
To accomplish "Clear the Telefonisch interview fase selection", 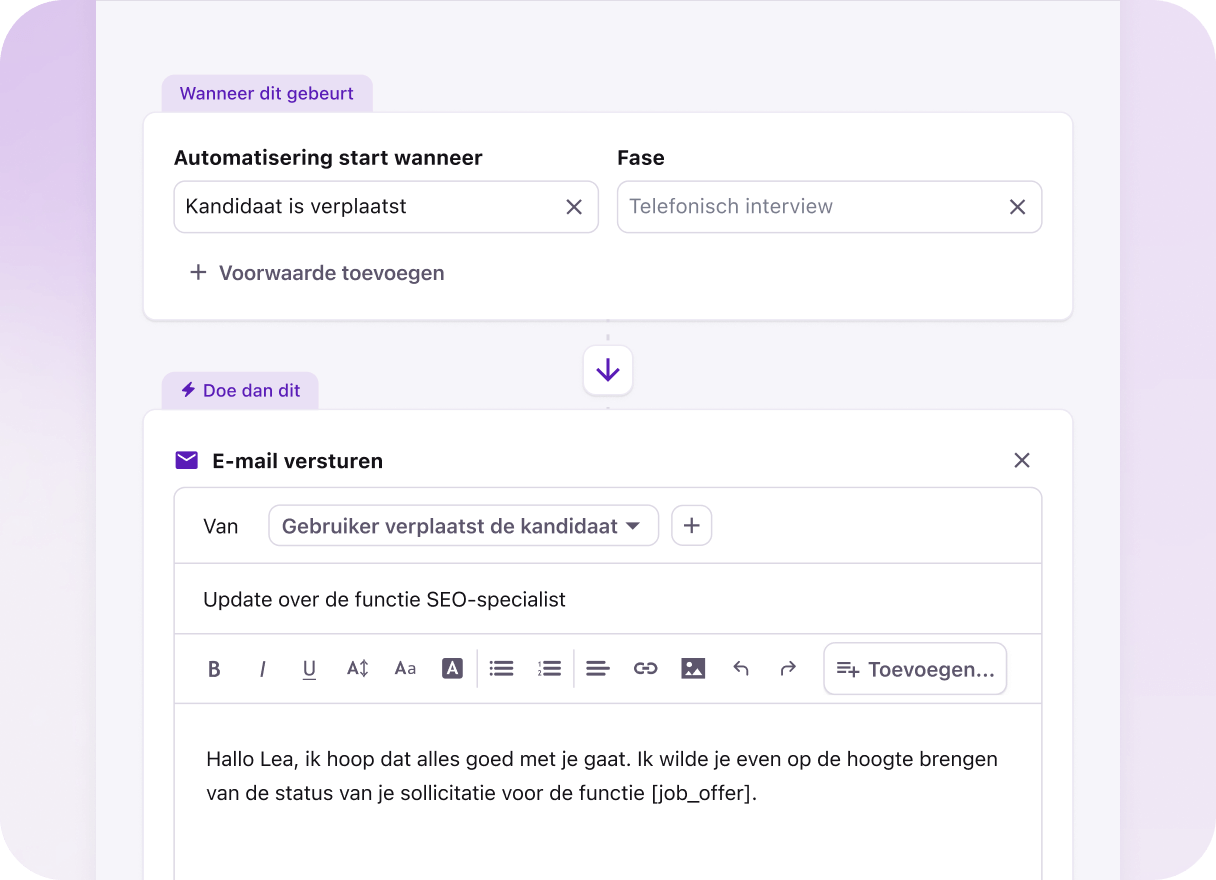I will click(1017, 206).
